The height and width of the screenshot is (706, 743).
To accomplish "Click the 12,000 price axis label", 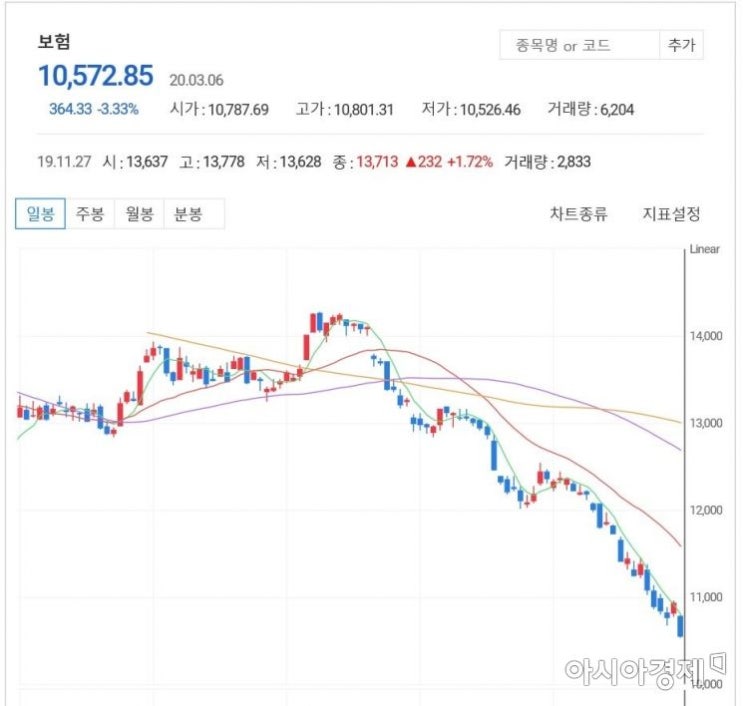I will pyautogui.click(x=706, y=510).
